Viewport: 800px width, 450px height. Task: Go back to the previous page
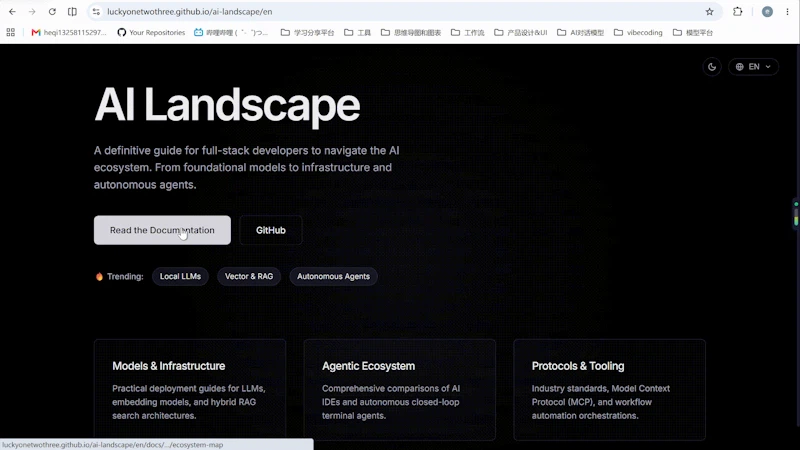pos(12,11)
